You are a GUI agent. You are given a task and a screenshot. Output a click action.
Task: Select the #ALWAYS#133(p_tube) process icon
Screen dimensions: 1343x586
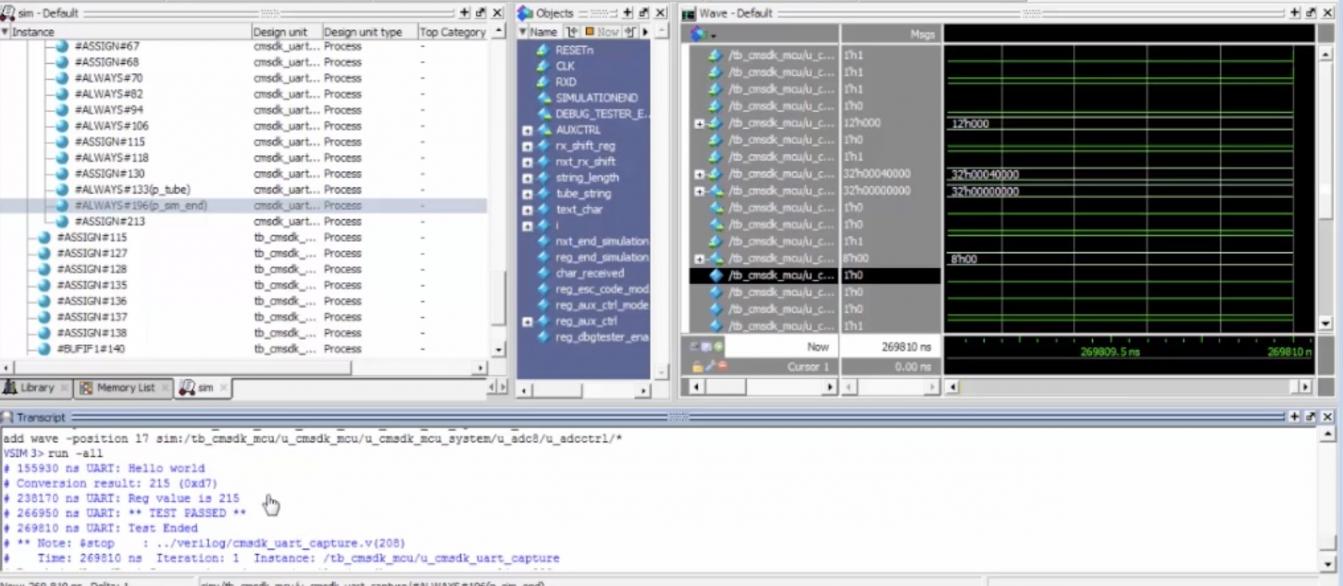[x=63, y=189]
